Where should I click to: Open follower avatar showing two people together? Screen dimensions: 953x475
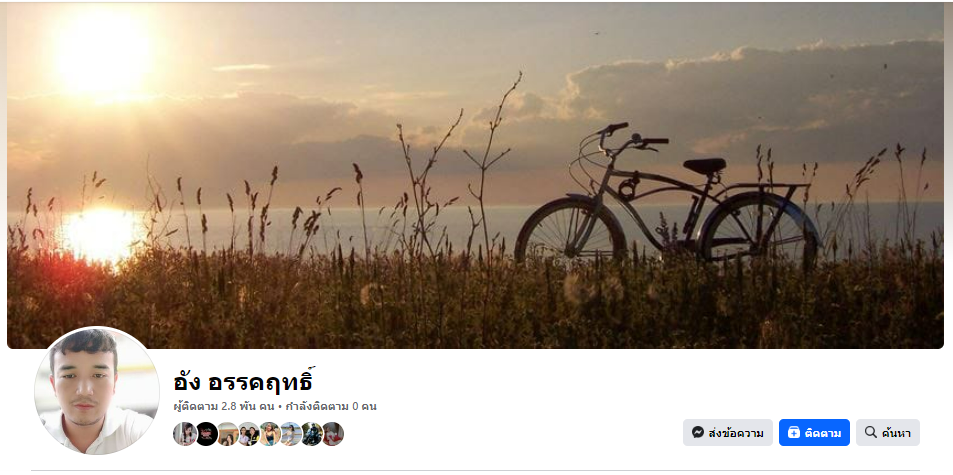click(x=249, y=434)
